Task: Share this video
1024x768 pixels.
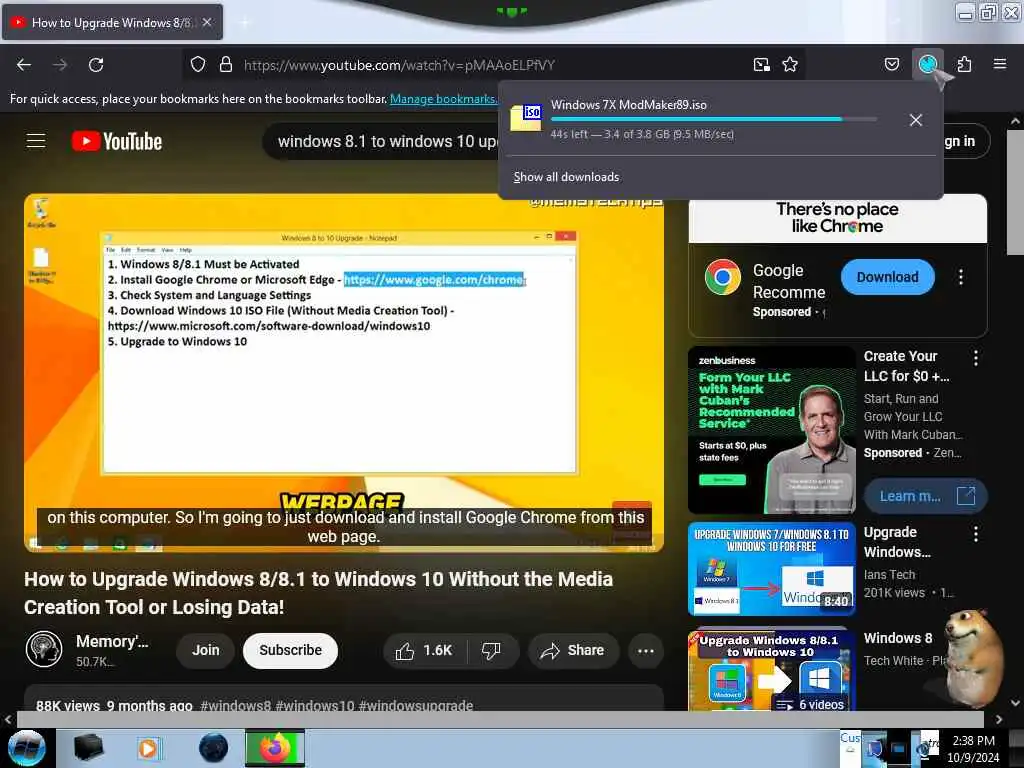Action: point(573,650)
